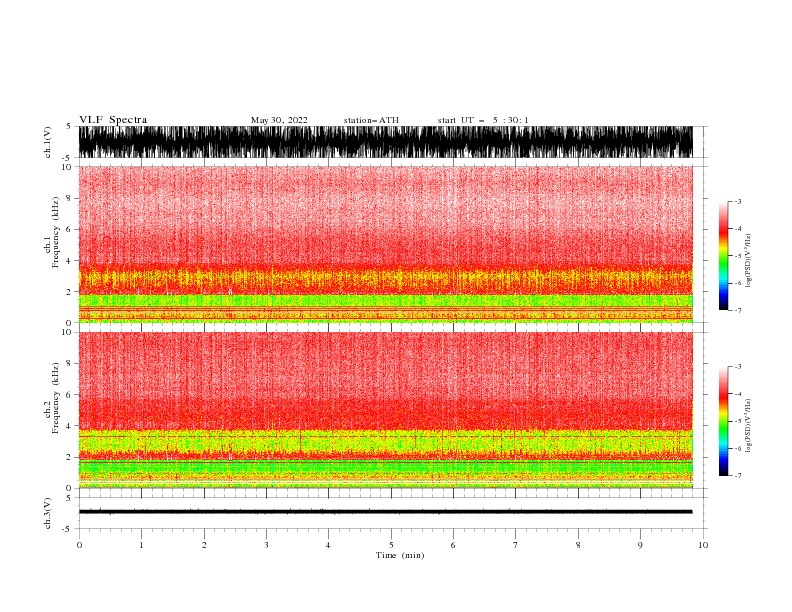
Task: Select the "start UT = 5 : 30: 1" text
Action: 483,120
